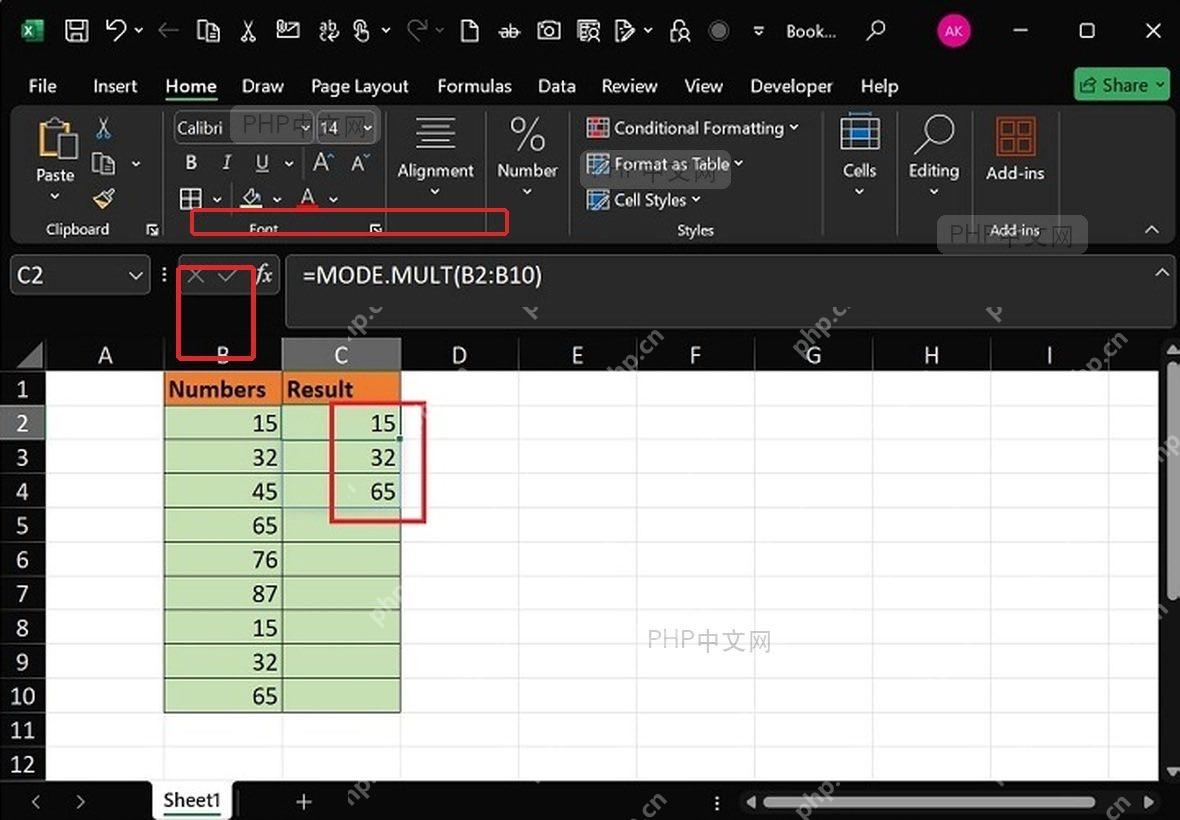Click the record macro circle icon
Viewport: 1180px width, 820px height.
[719, 31]
